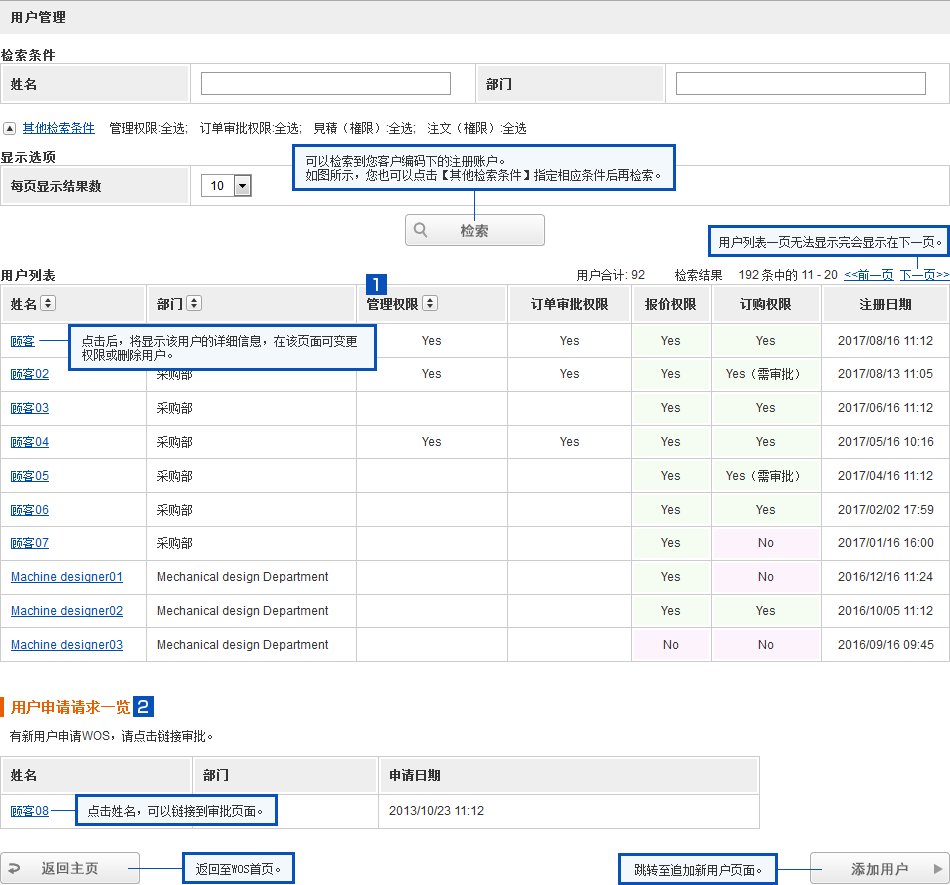Click date 2017/01/16 16:00 cell
The image size is (950, 885).
[x=886, y=543]
